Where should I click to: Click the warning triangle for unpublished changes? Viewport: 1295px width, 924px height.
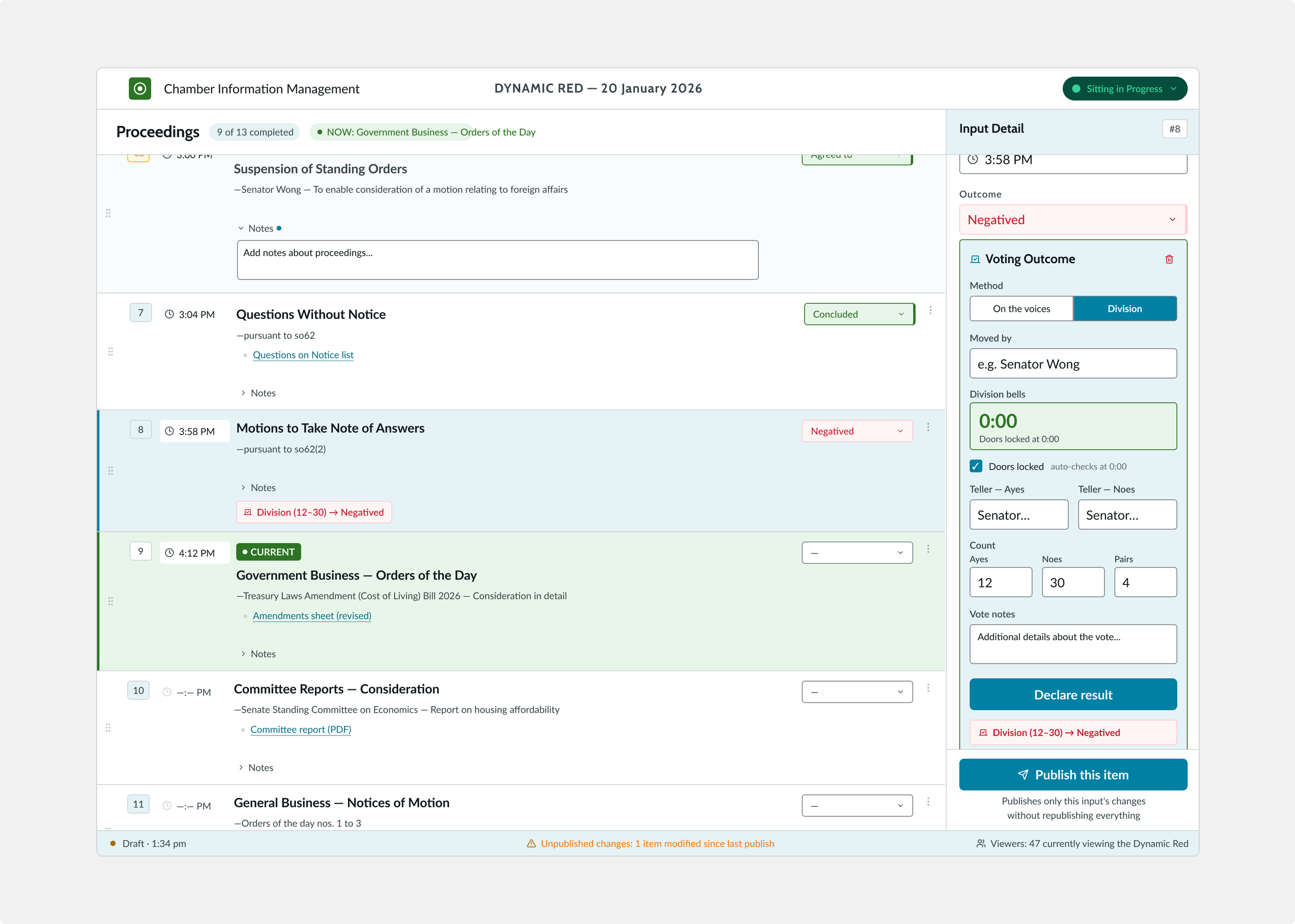[x=531, y=844]
